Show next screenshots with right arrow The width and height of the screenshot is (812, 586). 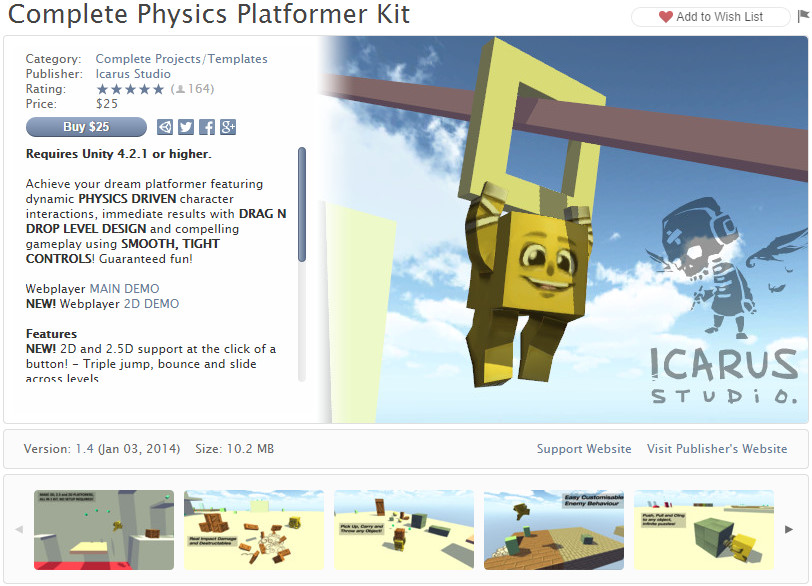789,529
